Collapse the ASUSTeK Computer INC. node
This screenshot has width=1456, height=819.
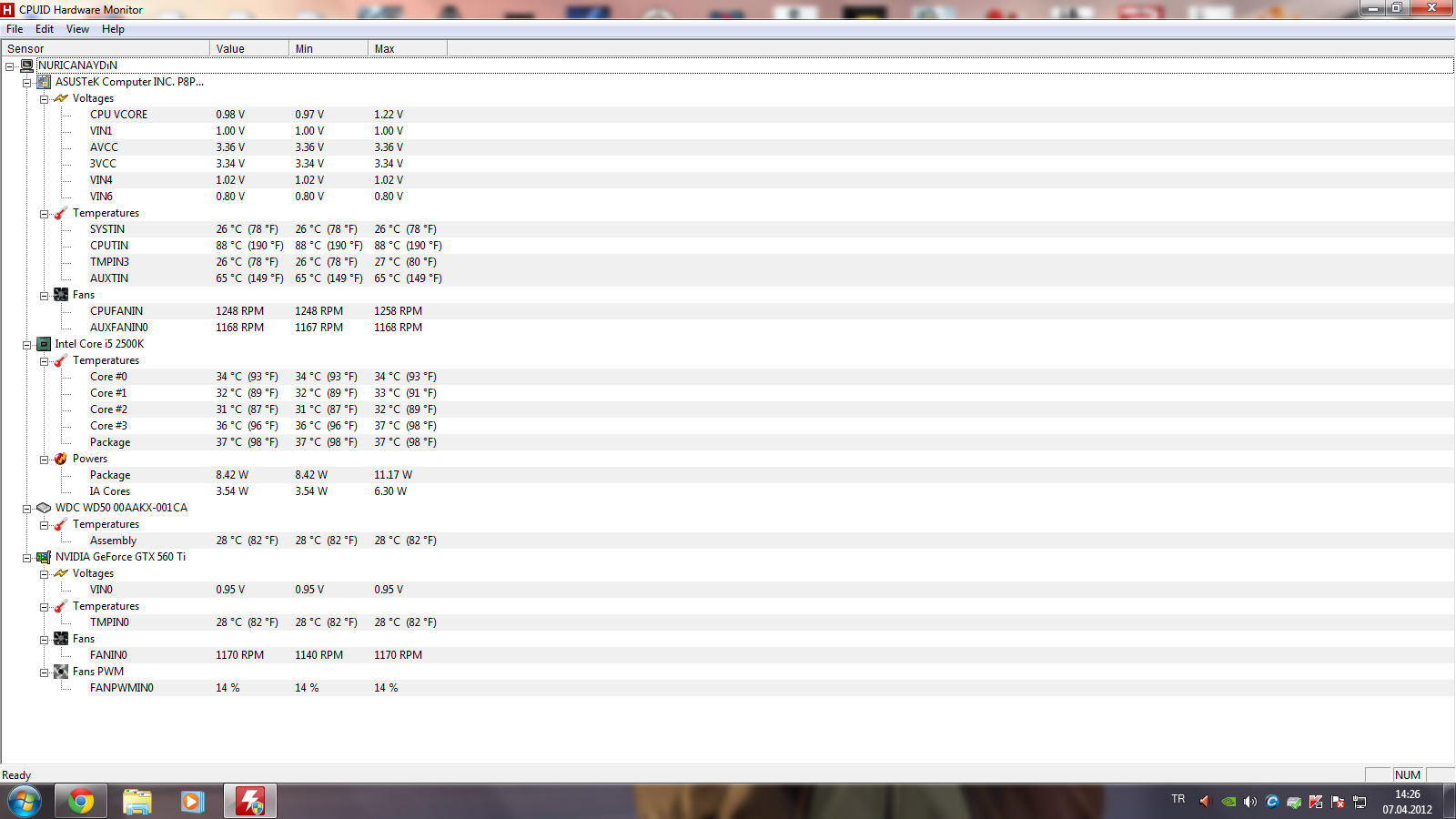click(x=27, y=83)
